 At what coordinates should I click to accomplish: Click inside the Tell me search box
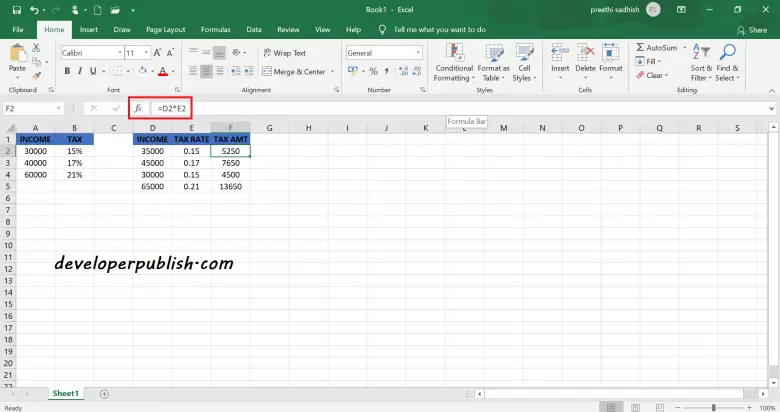pyautogui.click(x=440, y=29)
